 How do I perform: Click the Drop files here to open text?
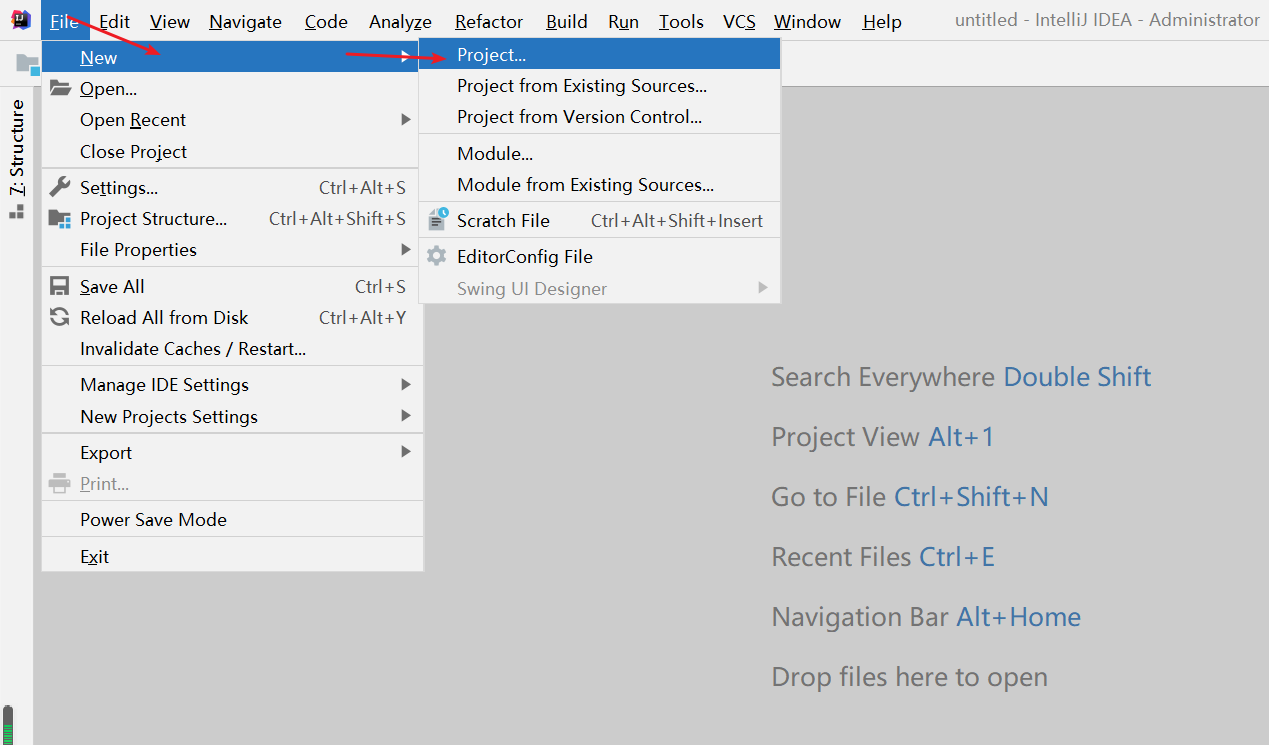[909, 677]
